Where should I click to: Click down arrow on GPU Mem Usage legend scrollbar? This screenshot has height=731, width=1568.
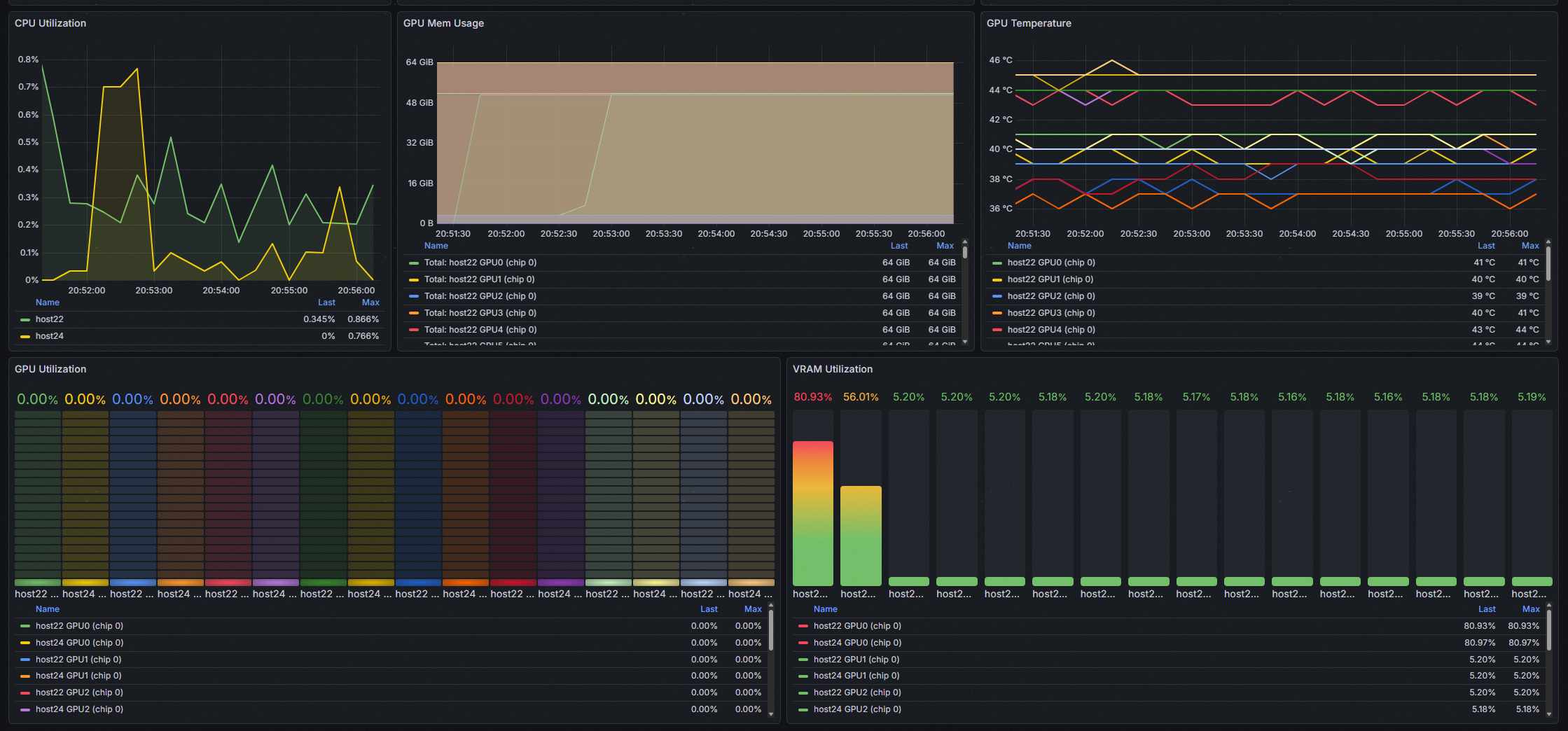pos(965,342)
